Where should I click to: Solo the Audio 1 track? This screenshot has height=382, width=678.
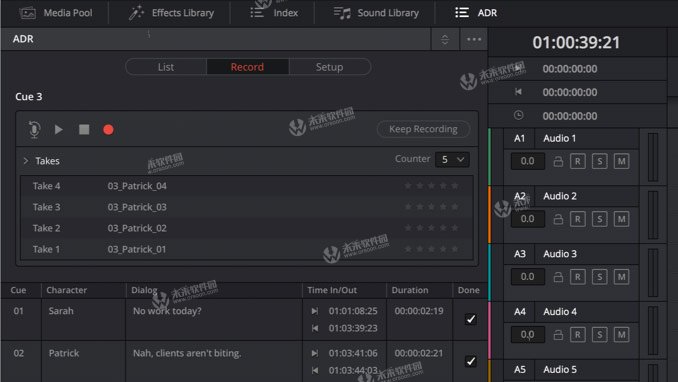pos(600,161)
